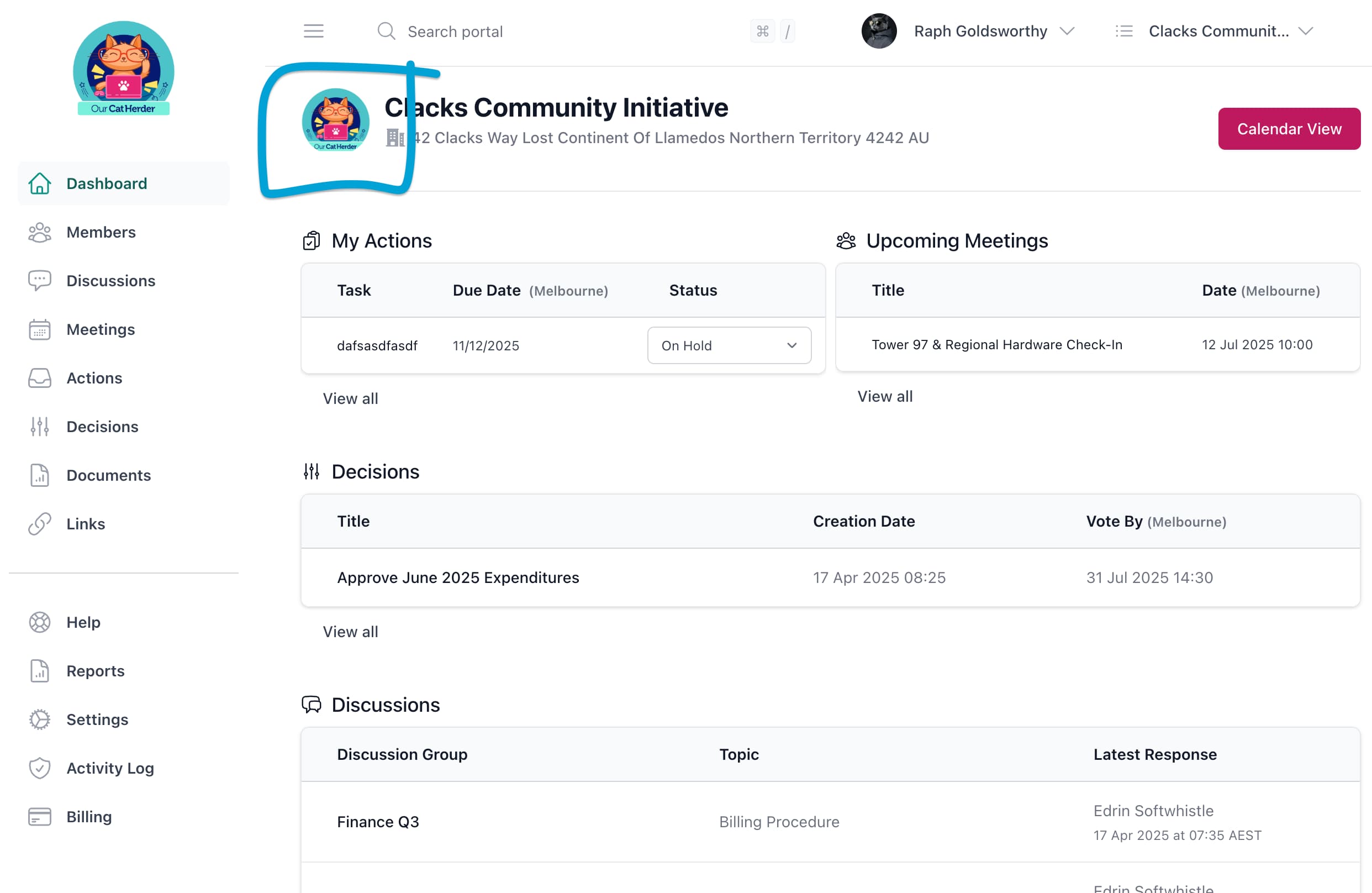
Task: Open the Approve June 2025 Expenditures decision
Action: (x=458, y=577)
